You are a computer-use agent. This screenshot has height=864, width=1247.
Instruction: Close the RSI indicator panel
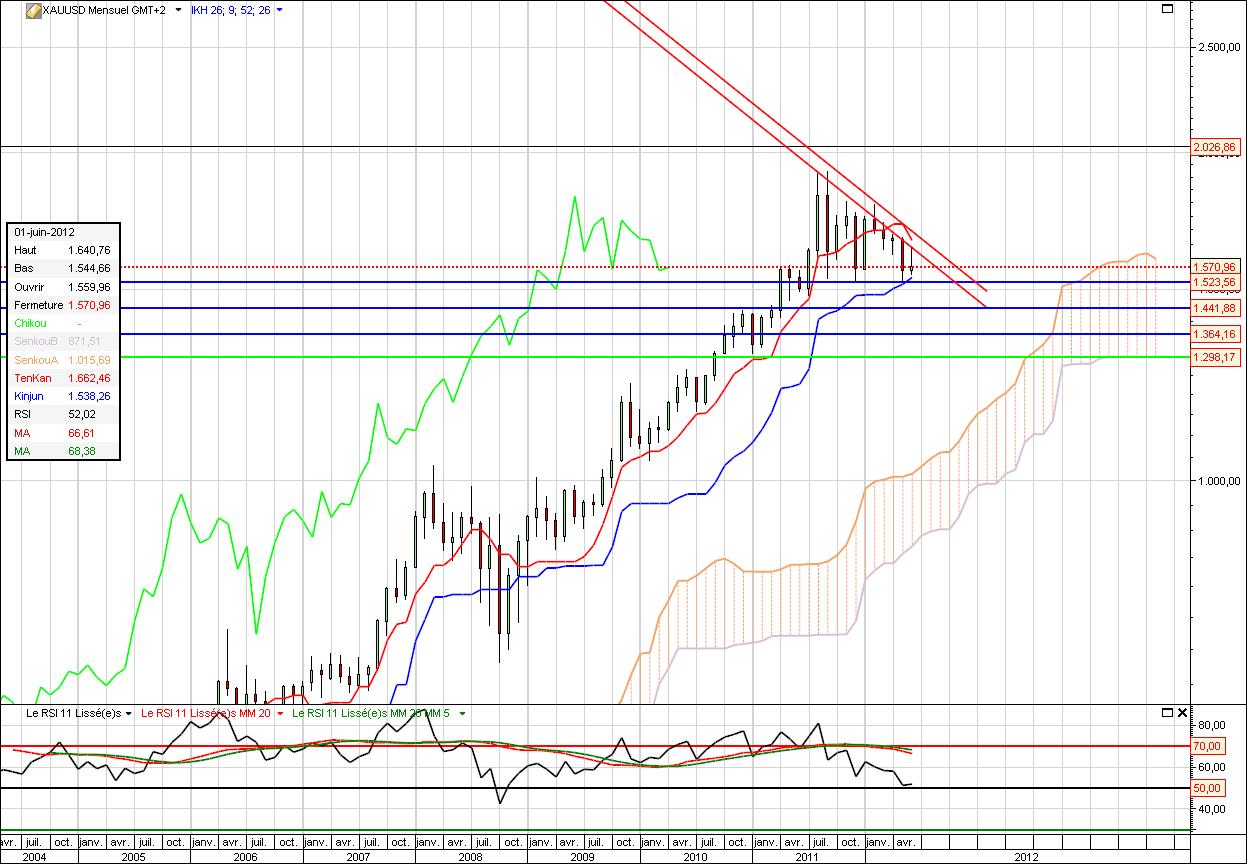coord(1183,713)
